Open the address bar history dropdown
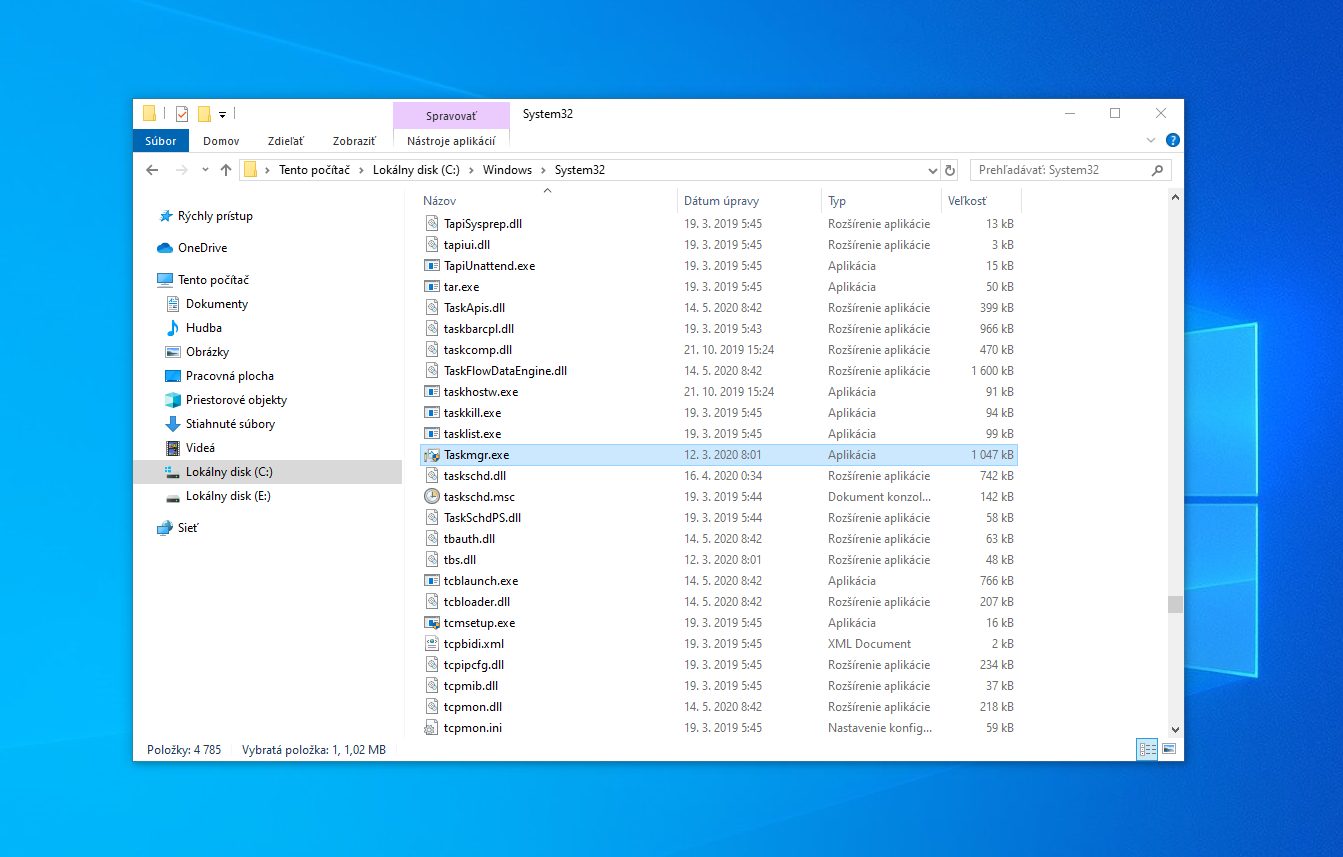Viewport: 1343px width, 857px height. tap(933, 170)
